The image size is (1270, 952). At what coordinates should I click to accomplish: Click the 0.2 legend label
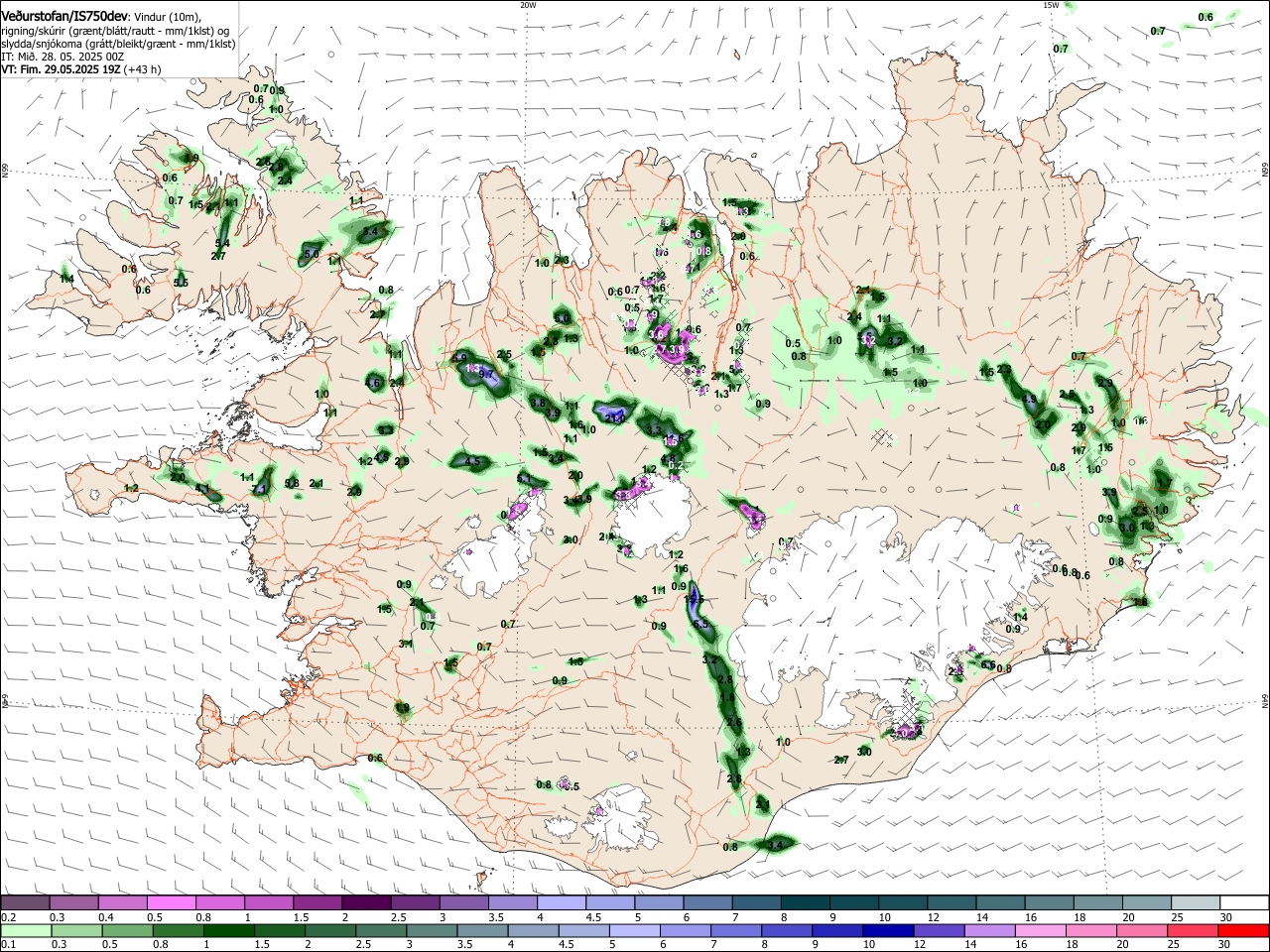8,917
